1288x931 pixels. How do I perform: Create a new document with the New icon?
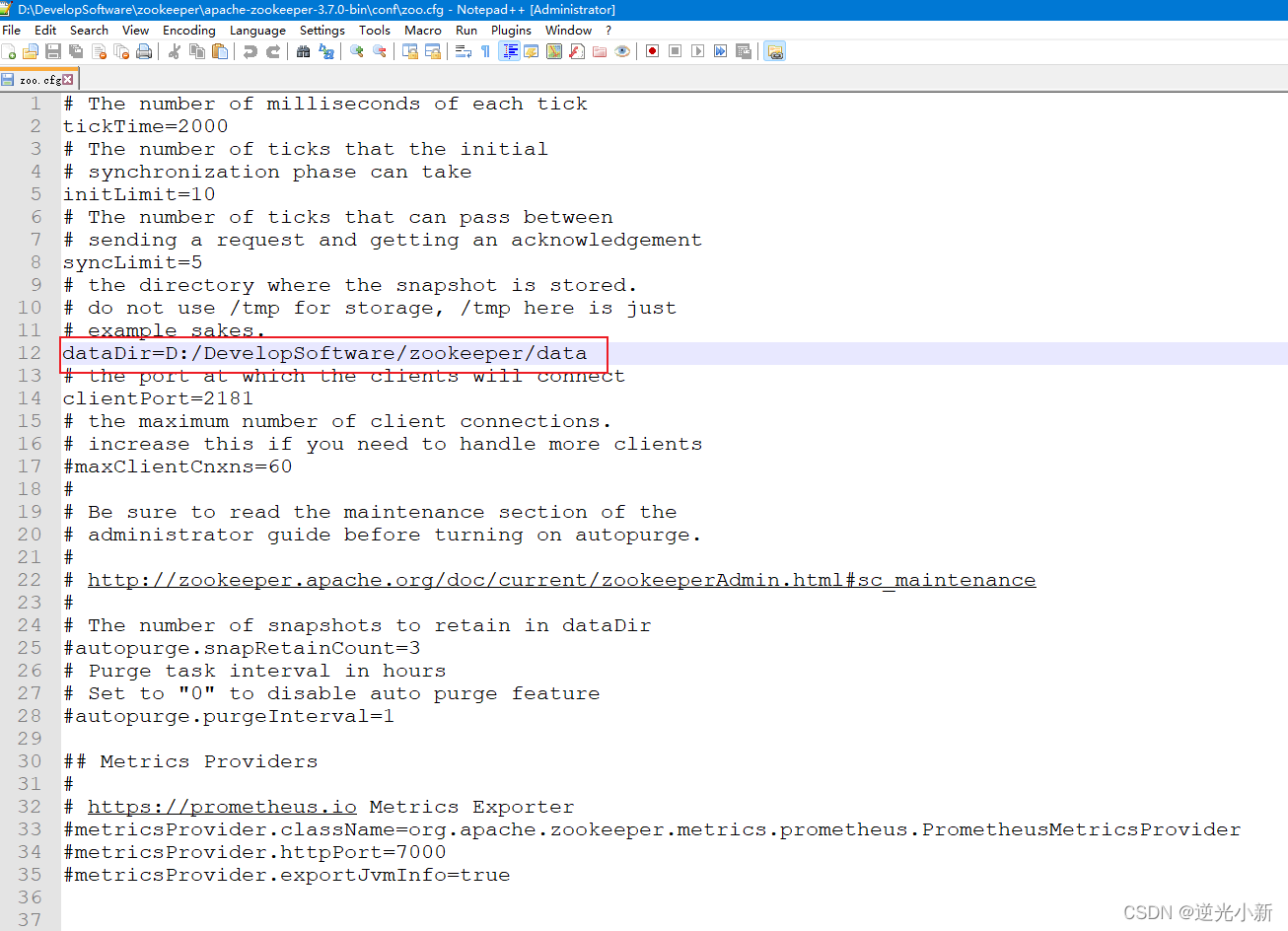(x=9, y=51)
